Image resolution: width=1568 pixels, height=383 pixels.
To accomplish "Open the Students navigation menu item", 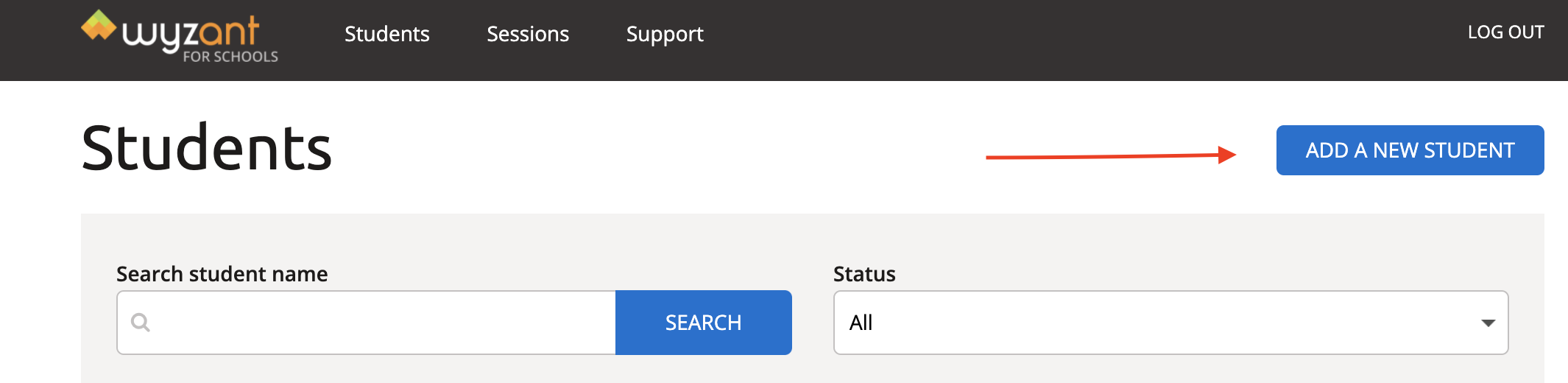I will click(386, 34).
